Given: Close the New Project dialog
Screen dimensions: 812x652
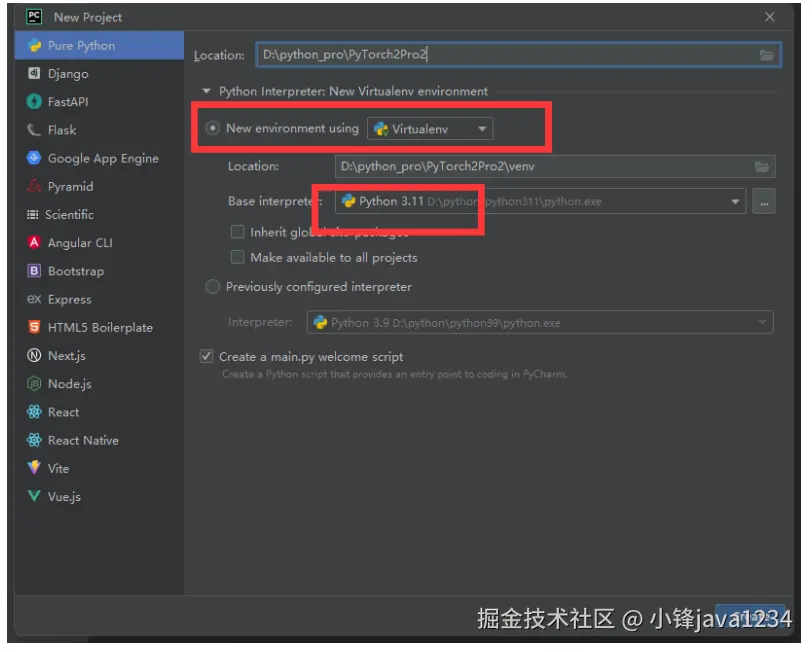Looking at the screenshot, I should pyautogui.click(x=770, y=17).
